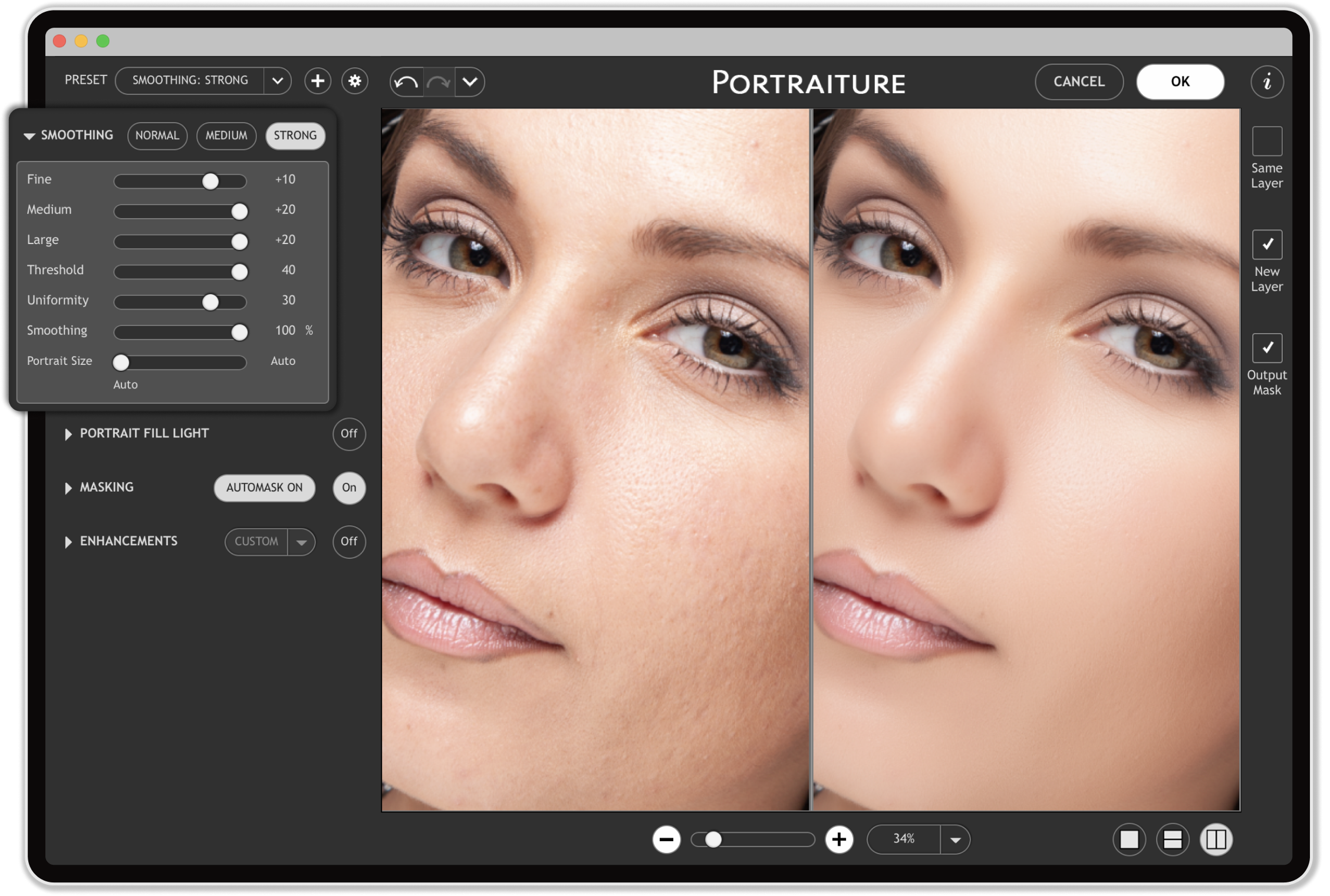Switch to single preview view icon
The image size is (1330, 896).
click(1129, 839)
